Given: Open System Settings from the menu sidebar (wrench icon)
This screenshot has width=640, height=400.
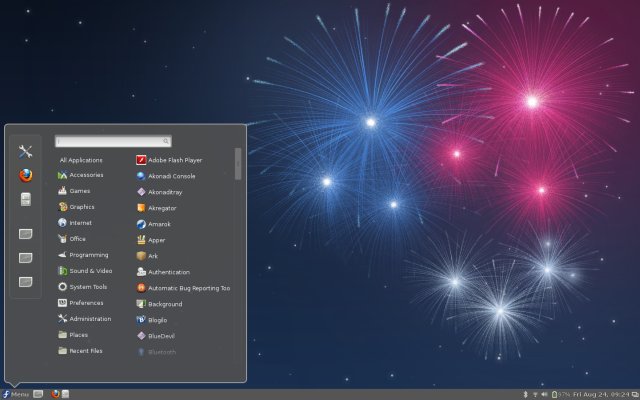Looking at the screenshot, I should pyautogui.click(x=25, y=152).
